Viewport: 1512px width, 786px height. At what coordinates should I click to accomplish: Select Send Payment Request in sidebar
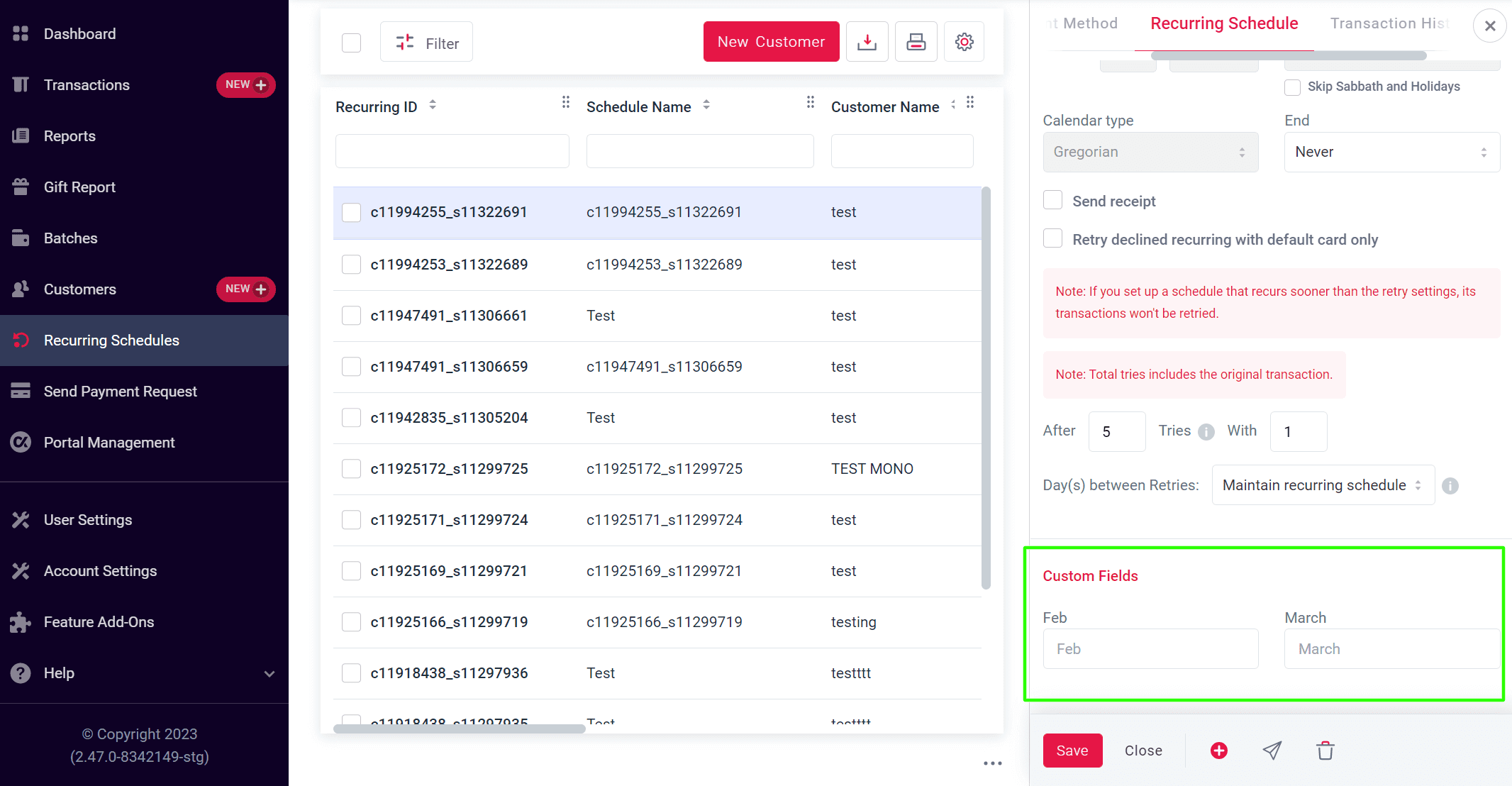click(x=120, y=391)
